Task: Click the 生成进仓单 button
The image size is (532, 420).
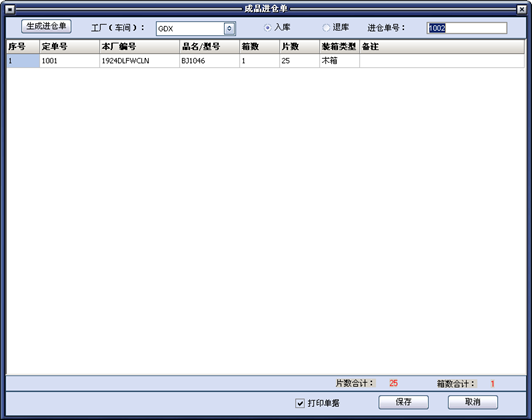Action: (46, 26)
